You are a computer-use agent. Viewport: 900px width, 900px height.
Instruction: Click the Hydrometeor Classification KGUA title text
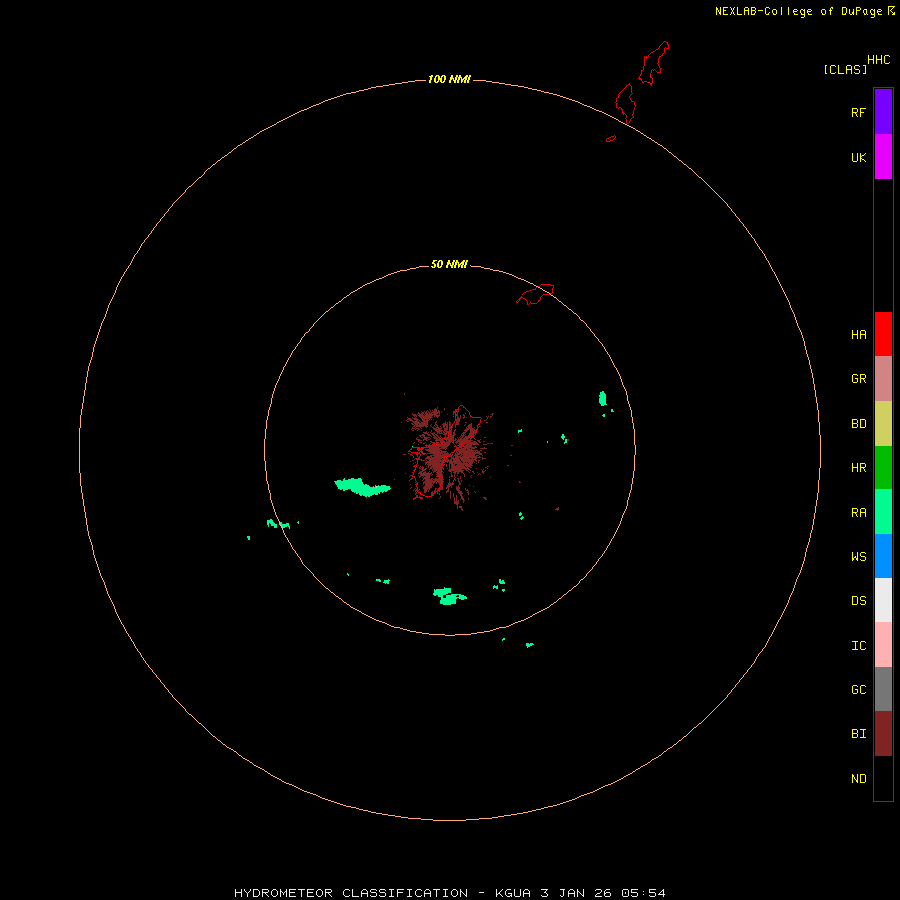pos(449,893)
